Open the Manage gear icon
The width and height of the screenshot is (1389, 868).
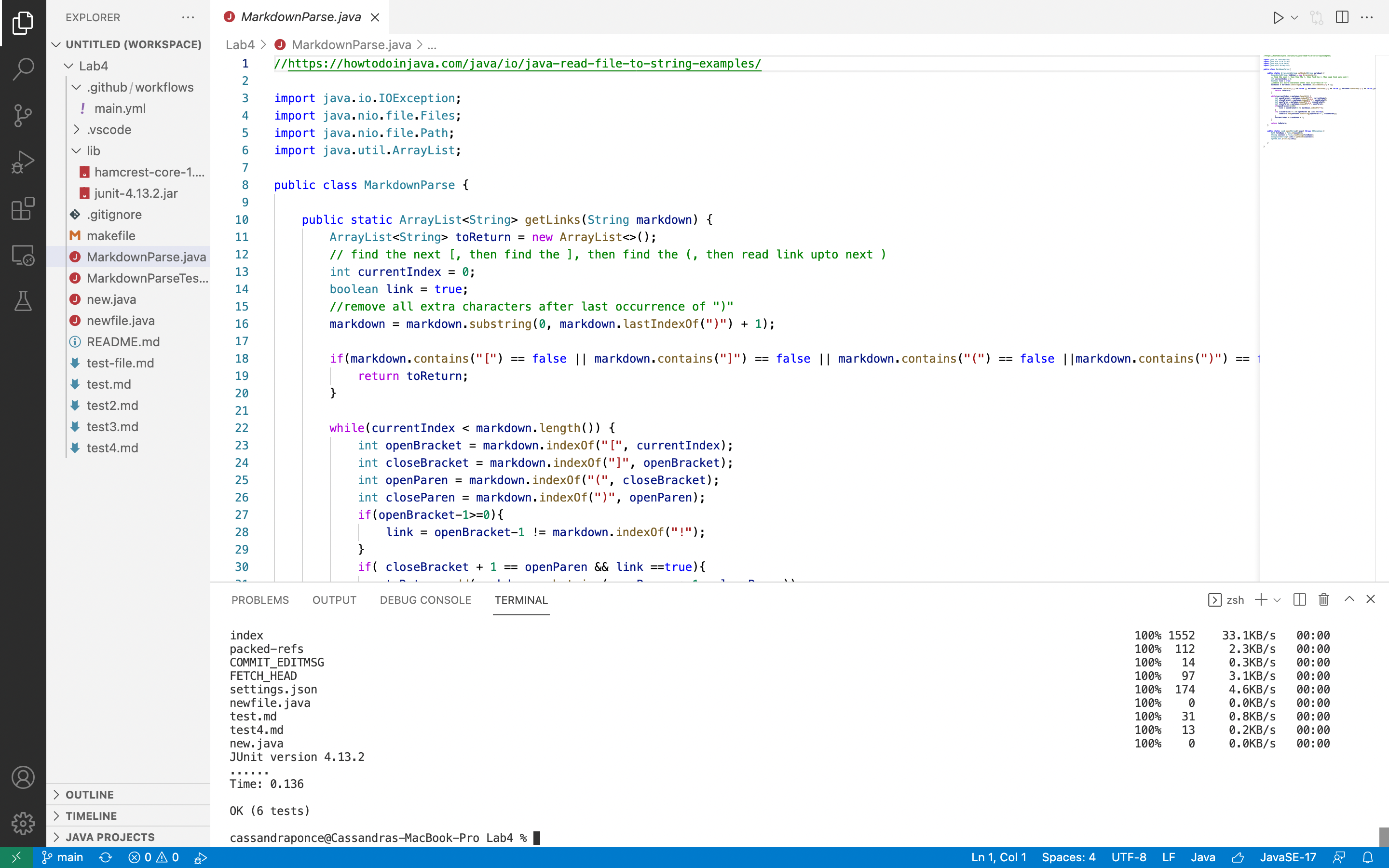[x=23, y=823]
